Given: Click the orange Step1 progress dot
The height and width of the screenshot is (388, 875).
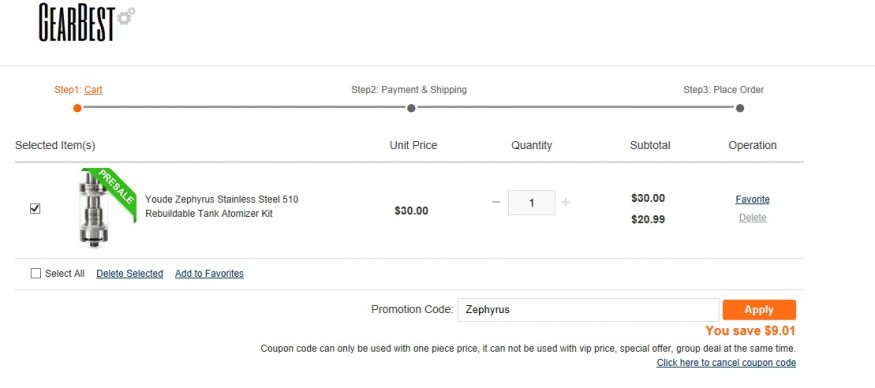Looking at the screenshot, I should coord(77,108).
